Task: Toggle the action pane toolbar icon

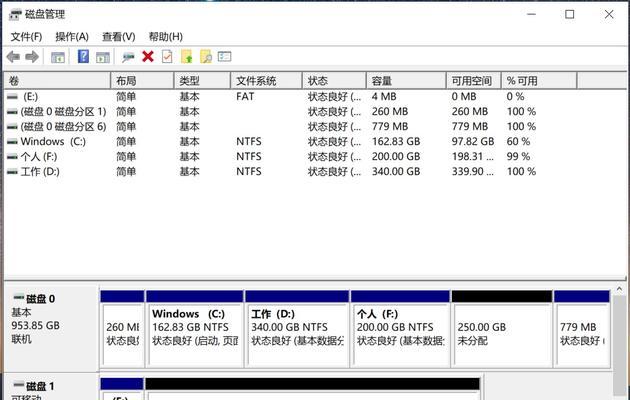Action: tap(103, 57)
